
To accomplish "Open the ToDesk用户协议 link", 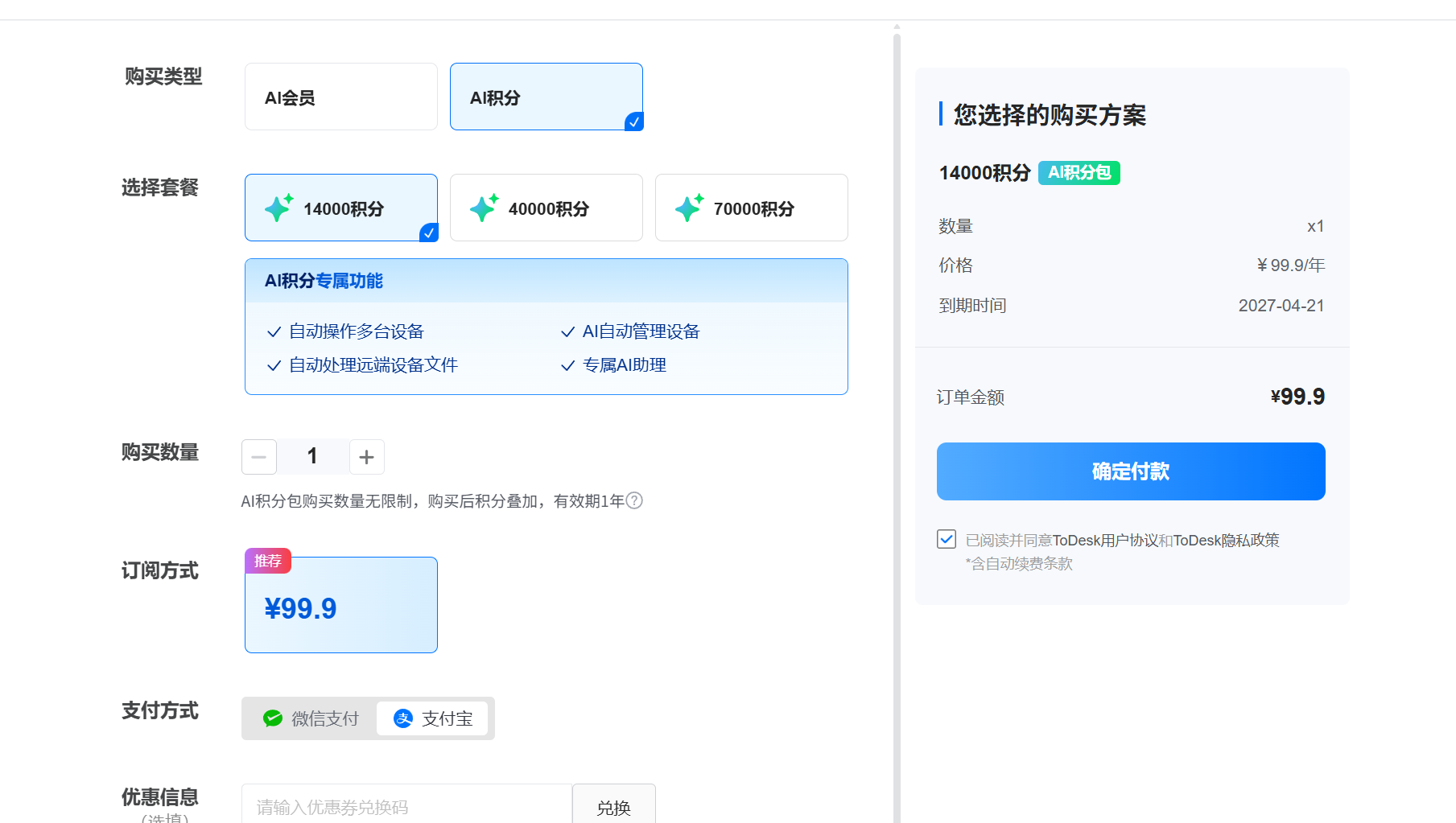I will (1105, 541).
